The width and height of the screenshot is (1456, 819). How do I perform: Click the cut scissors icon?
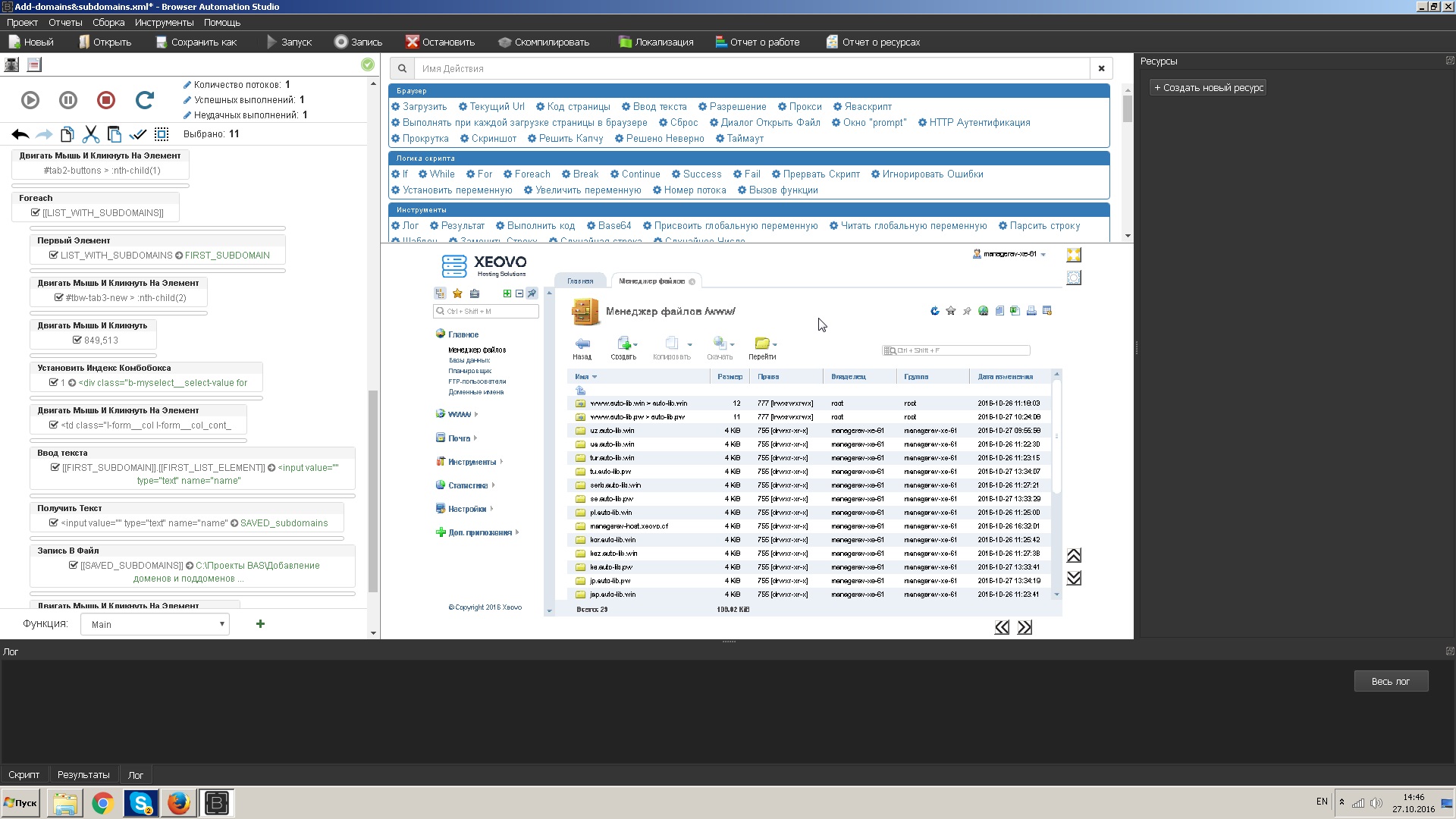[91, 134]
